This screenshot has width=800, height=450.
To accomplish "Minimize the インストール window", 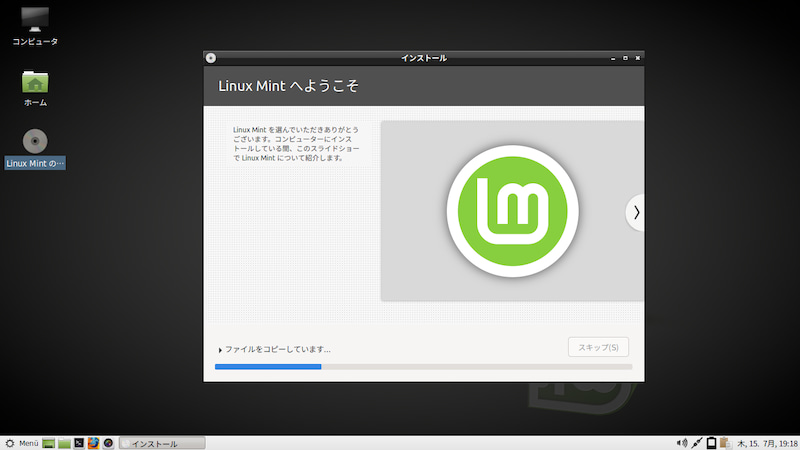I will (x=613, y=58).
